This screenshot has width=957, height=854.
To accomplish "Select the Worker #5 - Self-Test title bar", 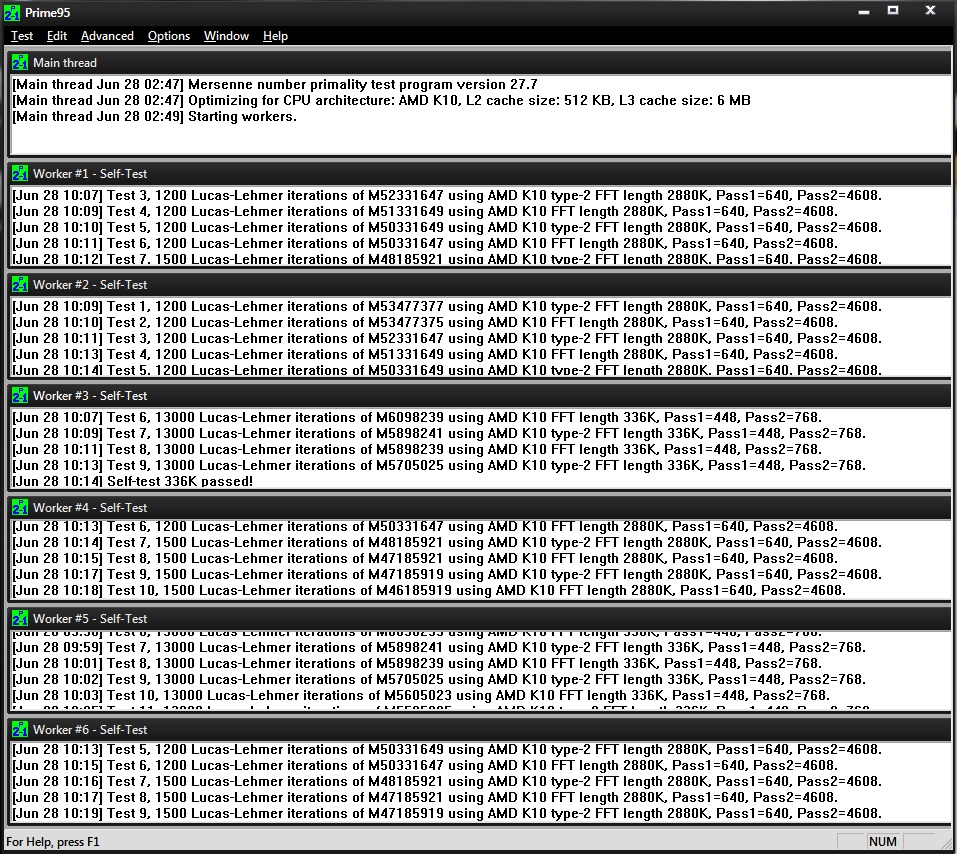I will click(x=479, y=618).
